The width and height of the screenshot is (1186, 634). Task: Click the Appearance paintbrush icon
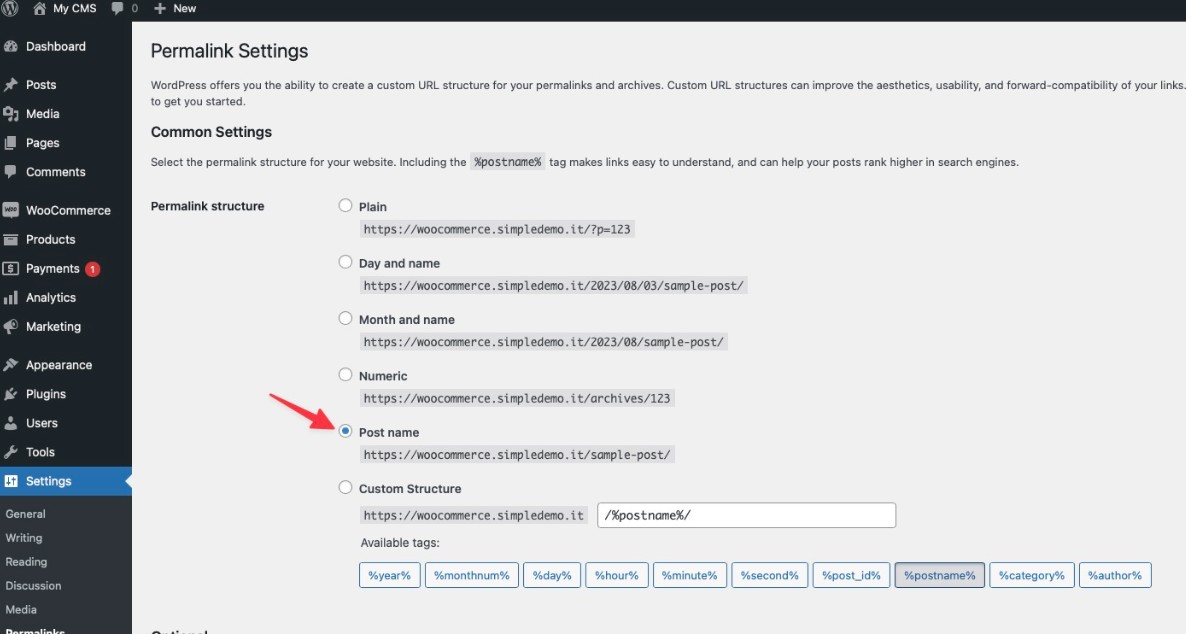coord(11,365)
